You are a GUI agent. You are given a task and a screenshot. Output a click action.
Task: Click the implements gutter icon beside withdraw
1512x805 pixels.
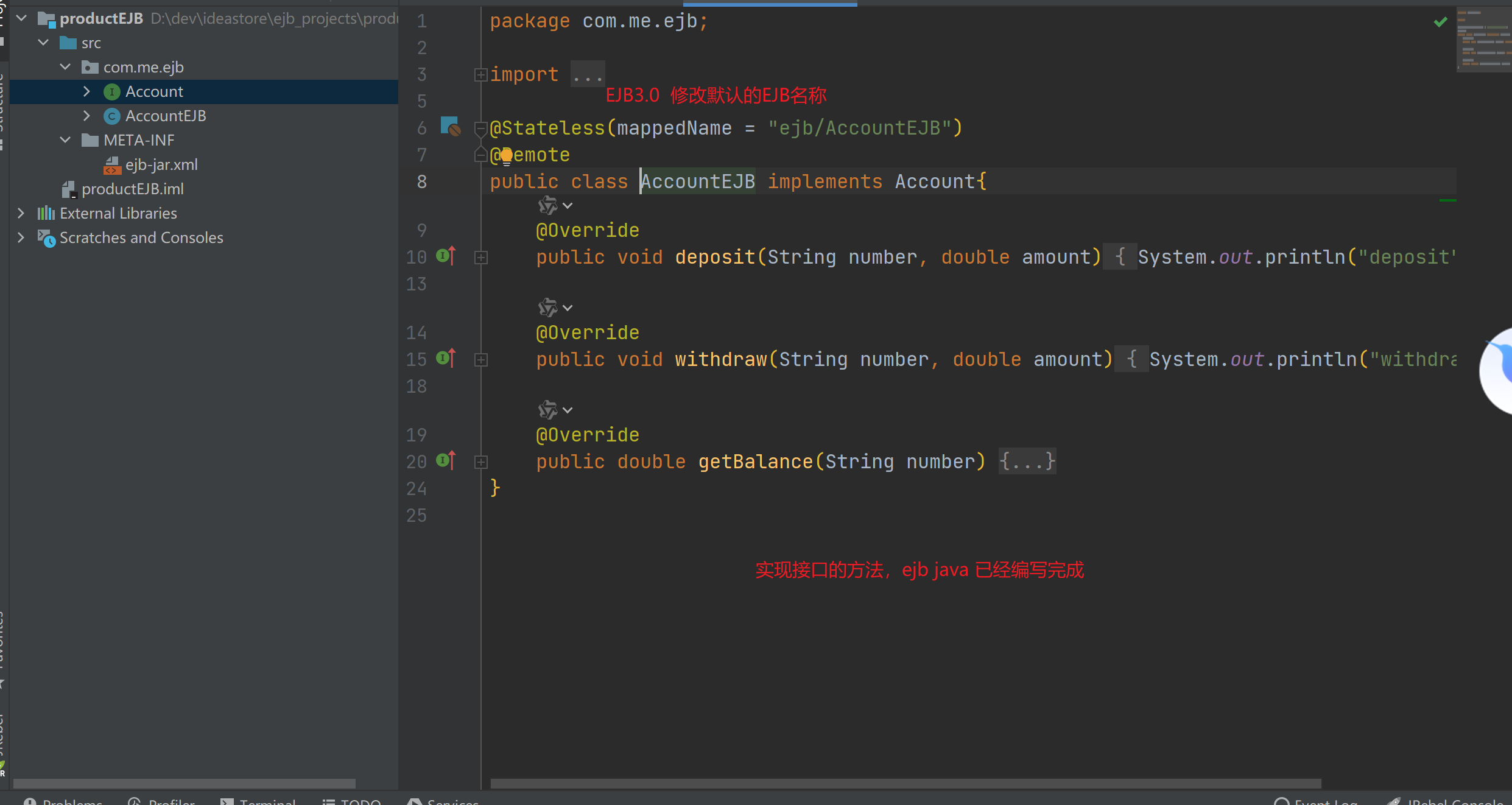[446, 358]
